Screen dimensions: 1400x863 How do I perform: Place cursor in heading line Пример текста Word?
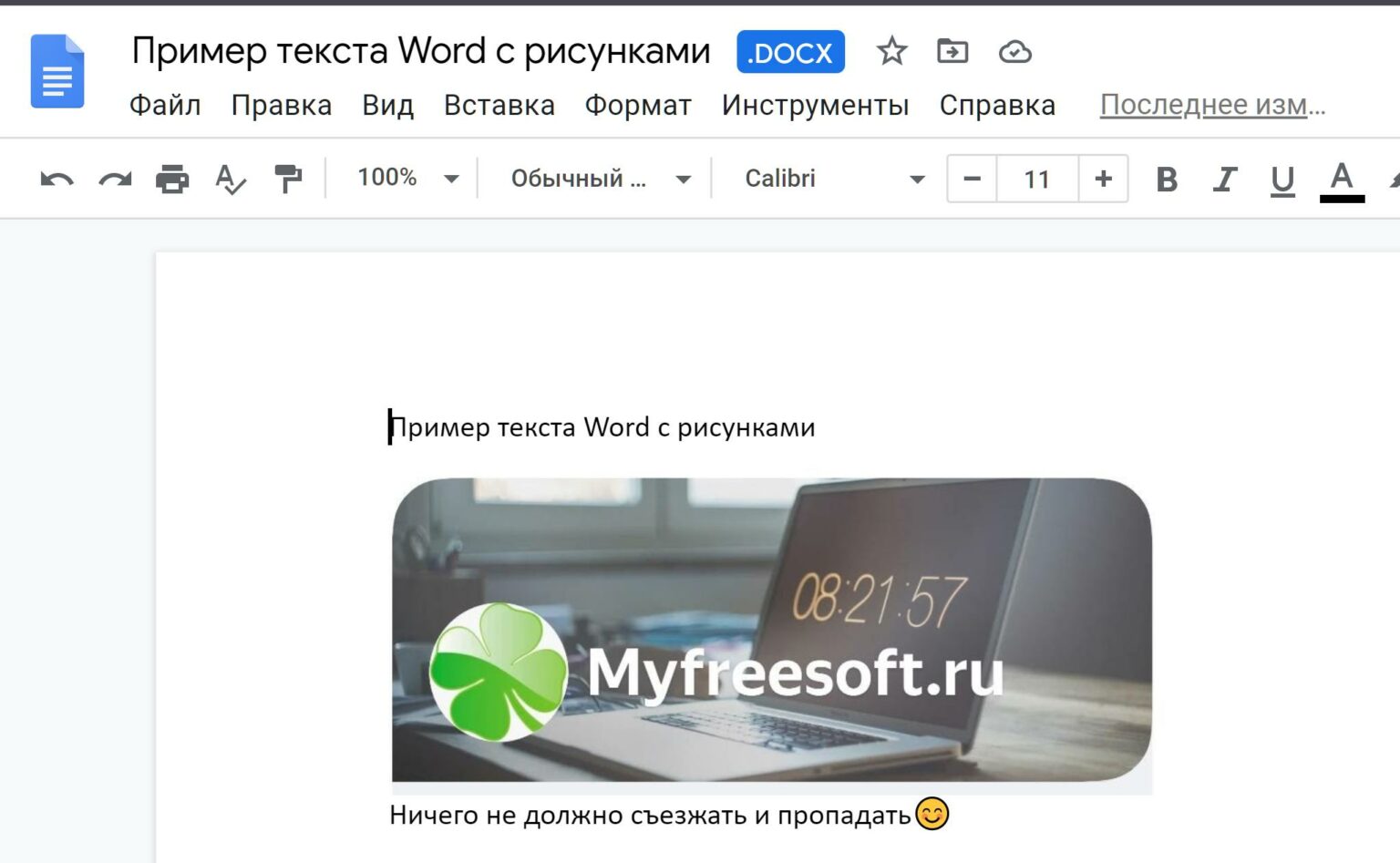point(602,426)
